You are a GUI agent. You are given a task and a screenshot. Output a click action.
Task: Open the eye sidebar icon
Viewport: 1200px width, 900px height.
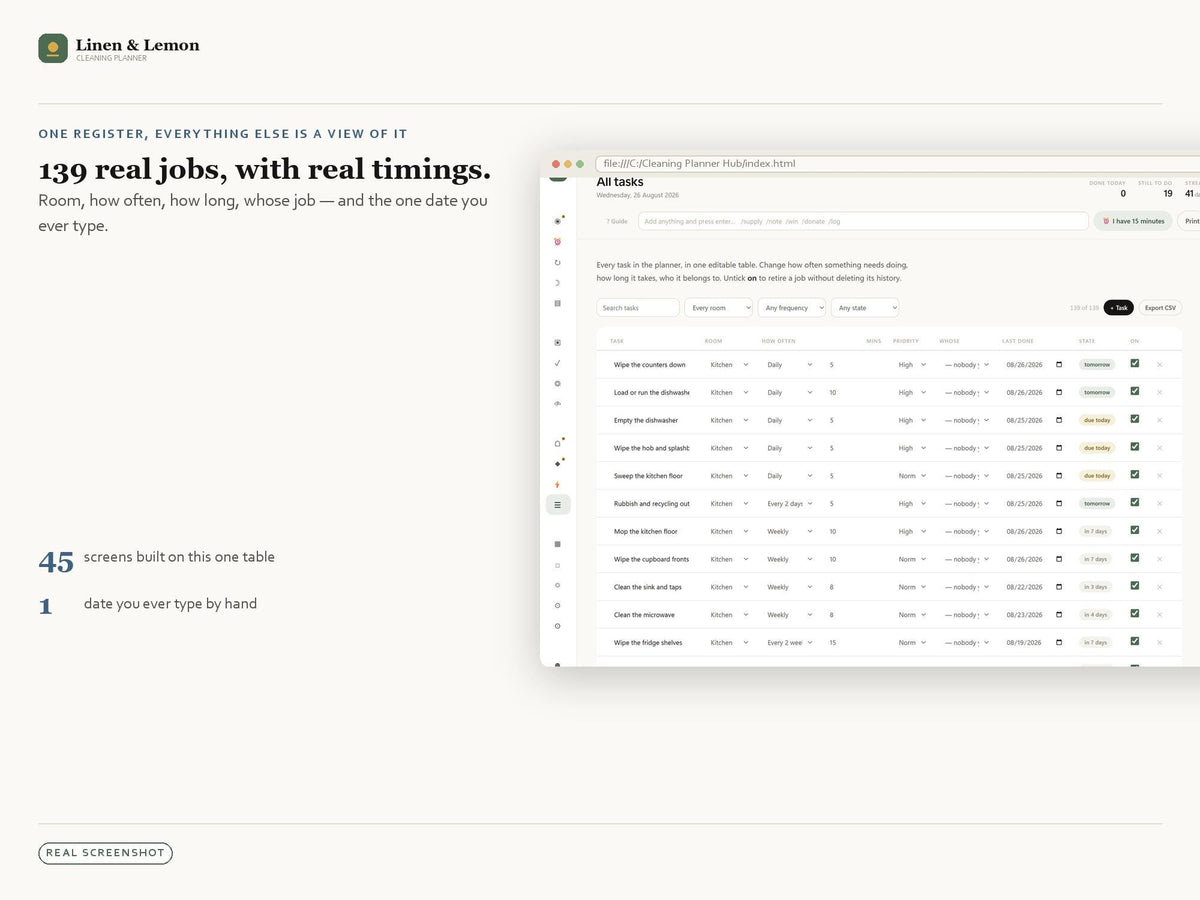[x=558, y=404]
